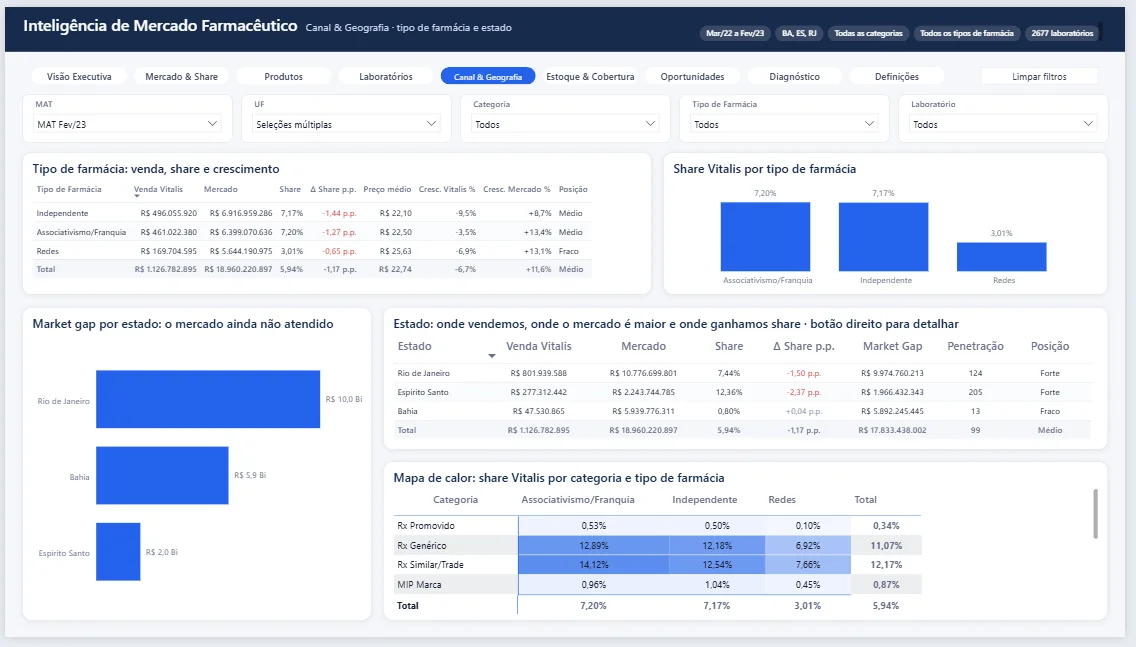1136x647 pixels.
Task: Switch to the Visão Executiva tab
Action: point(79,76)
